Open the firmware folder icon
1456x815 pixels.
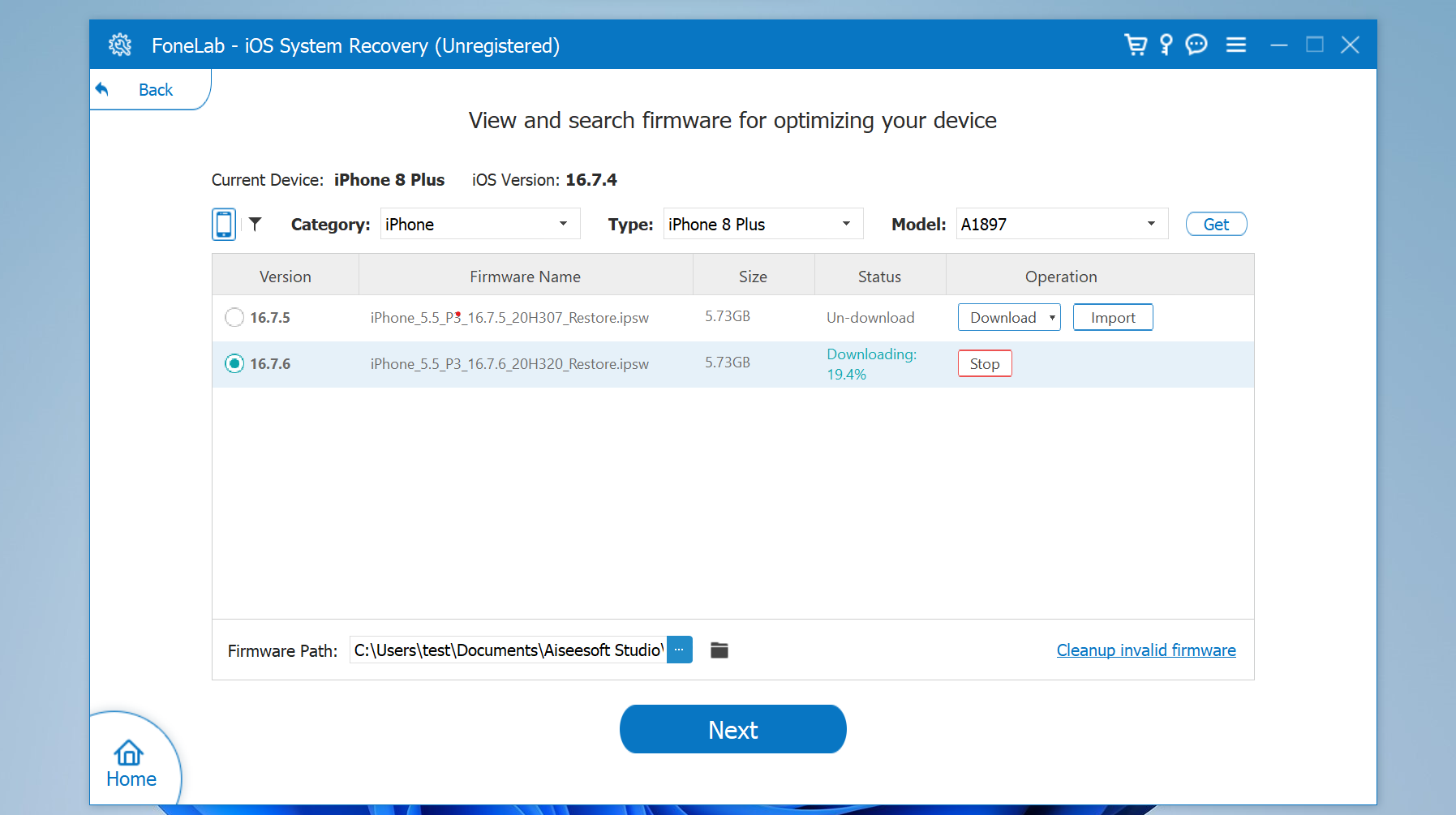pyautogui.click(x=719, y=650)
